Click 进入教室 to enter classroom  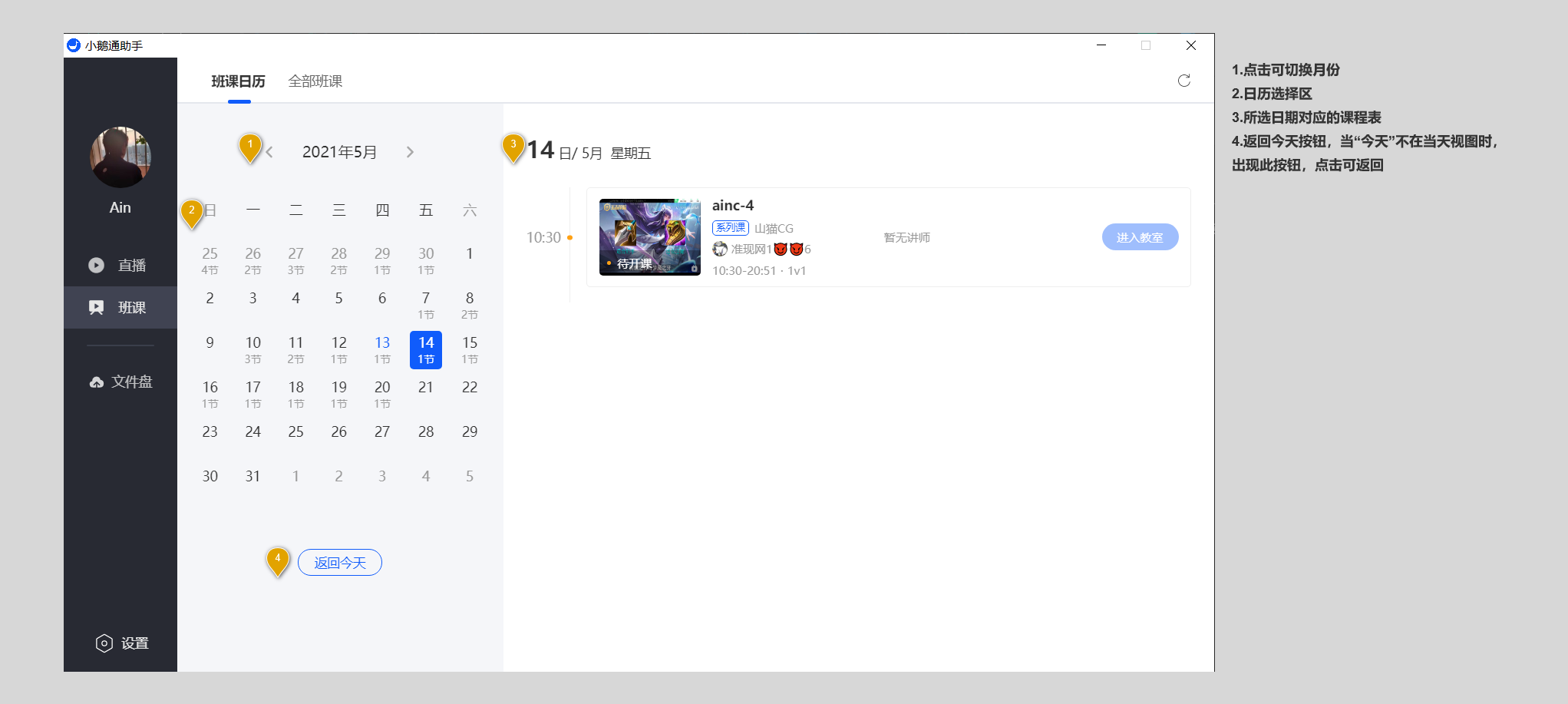[1140, 237]
